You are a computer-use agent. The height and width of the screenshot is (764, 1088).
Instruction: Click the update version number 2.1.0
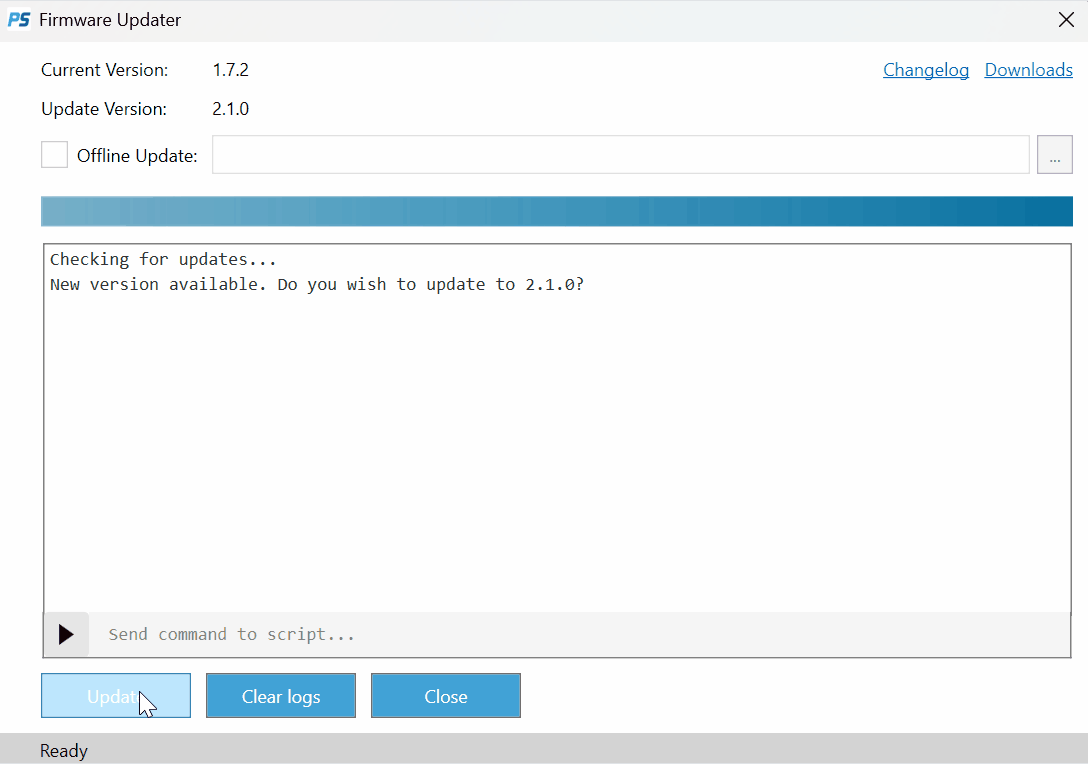(x=230, y=109)
